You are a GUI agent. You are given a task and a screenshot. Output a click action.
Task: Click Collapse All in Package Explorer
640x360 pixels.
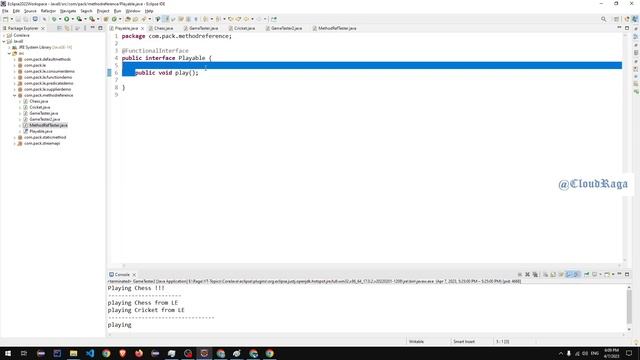click(x=59, y=28)
